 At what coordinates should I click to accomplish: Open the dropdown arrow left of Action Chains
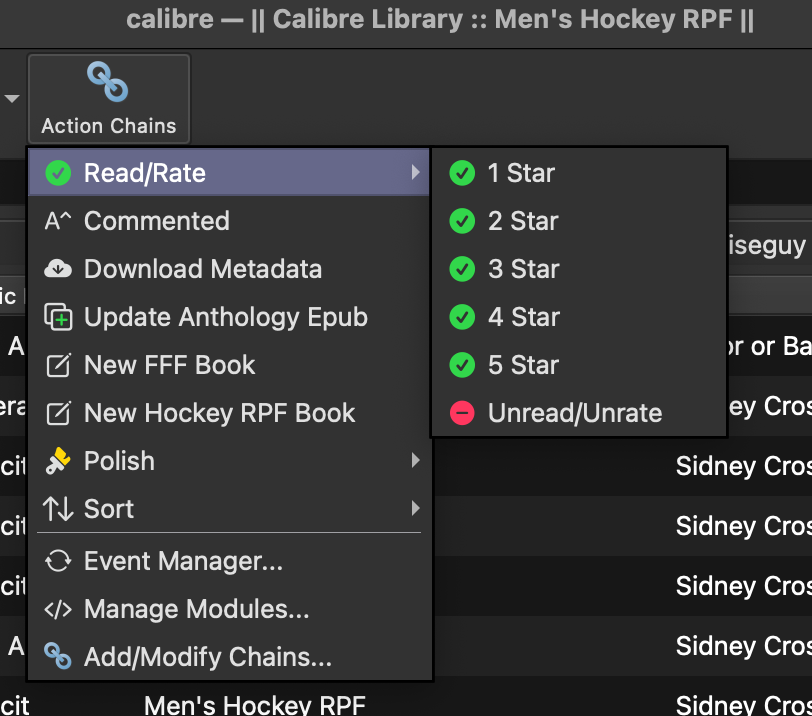coord(12,99)
